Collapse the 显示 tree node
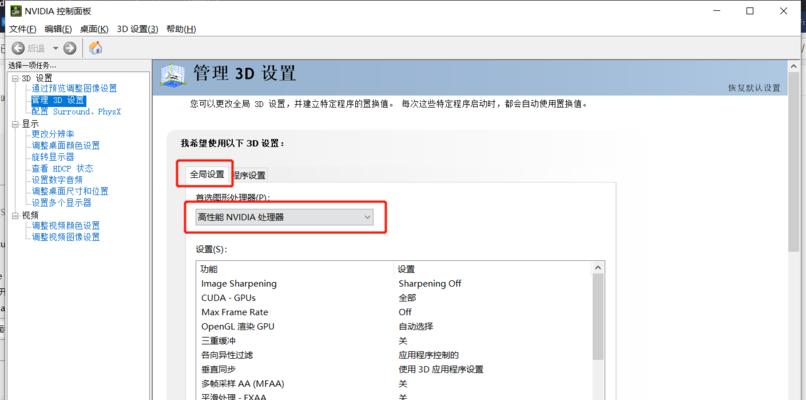Viewport: 806px width, 400px height. [x=15, y=124]
